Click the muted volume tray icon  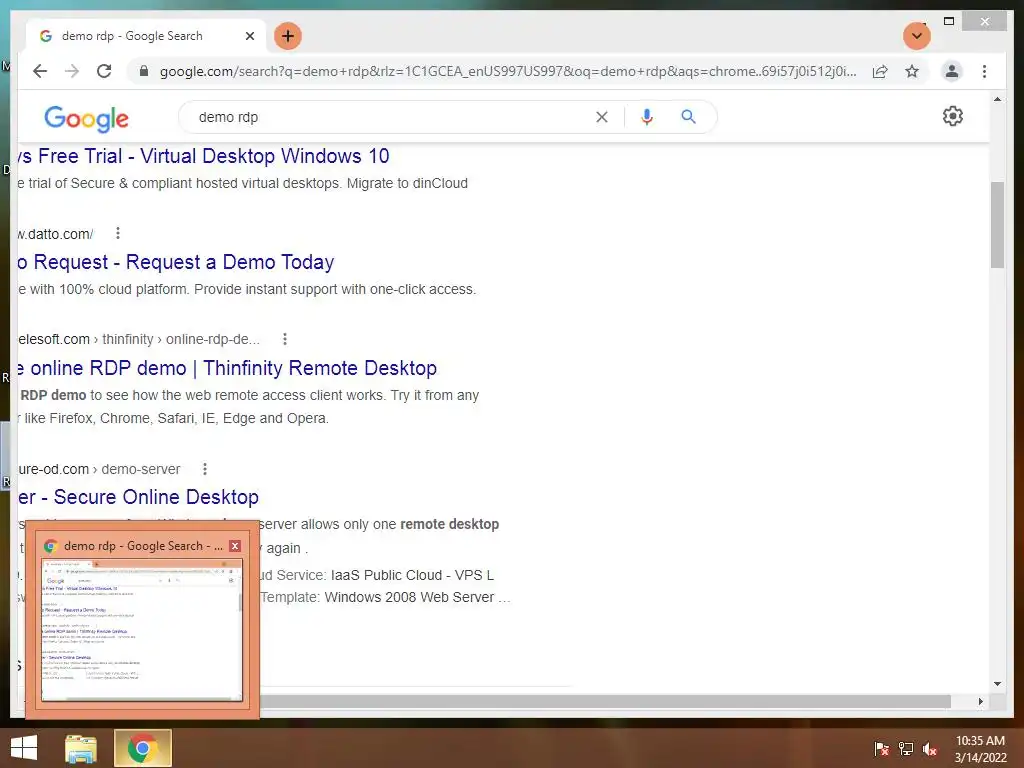[x=930, y=748]
